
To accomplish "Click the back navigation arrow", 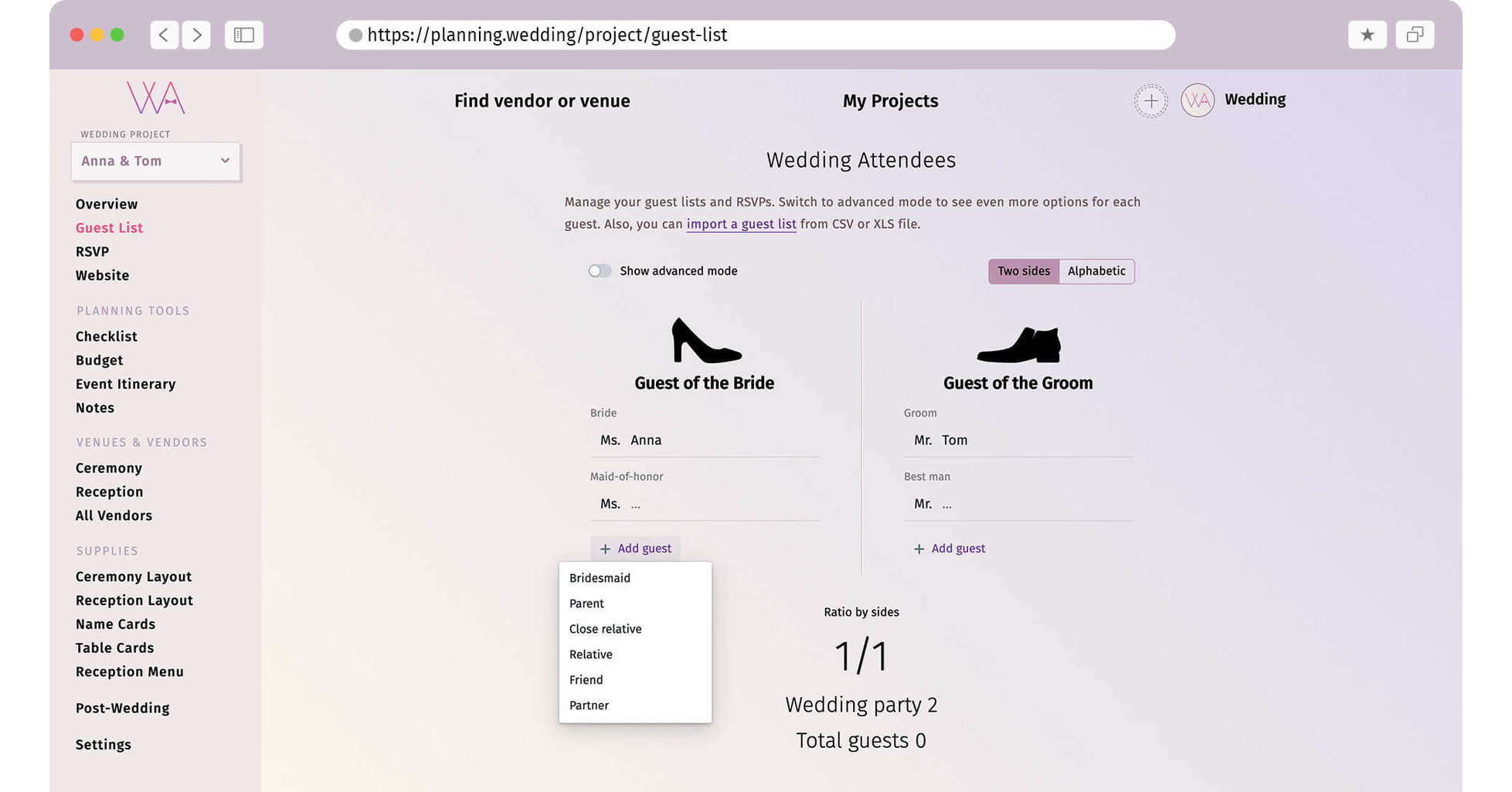I will 164,34.
